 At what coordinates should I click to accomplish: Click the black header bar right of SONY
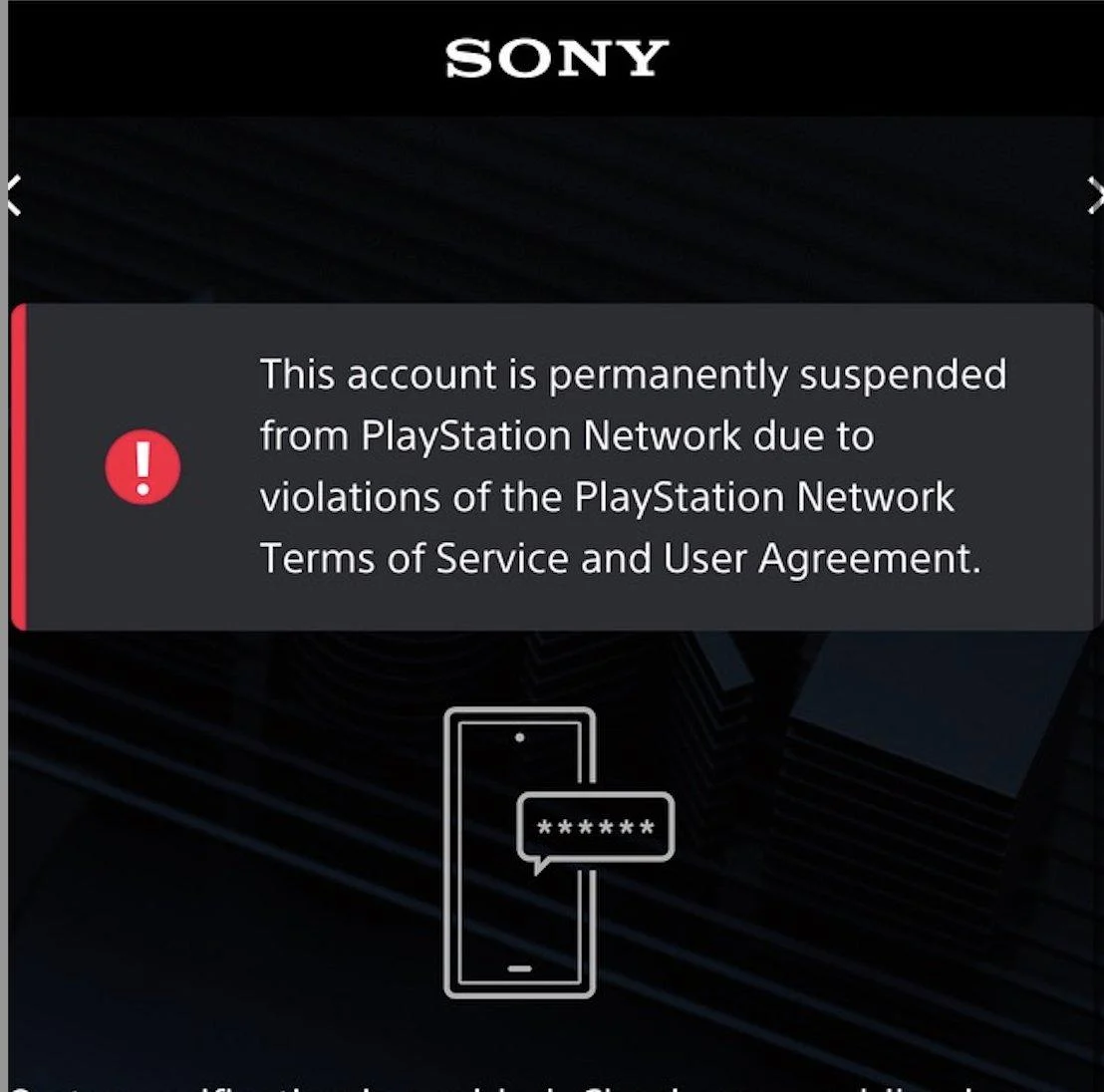(x=886, y=59)
